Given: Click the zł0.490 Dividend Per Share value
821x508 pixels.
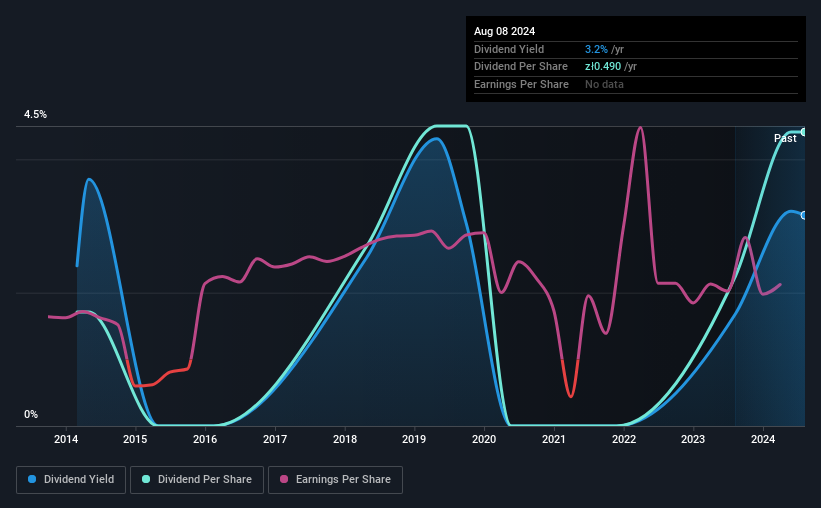Looking at the screenshot, I should coord(603,67).
